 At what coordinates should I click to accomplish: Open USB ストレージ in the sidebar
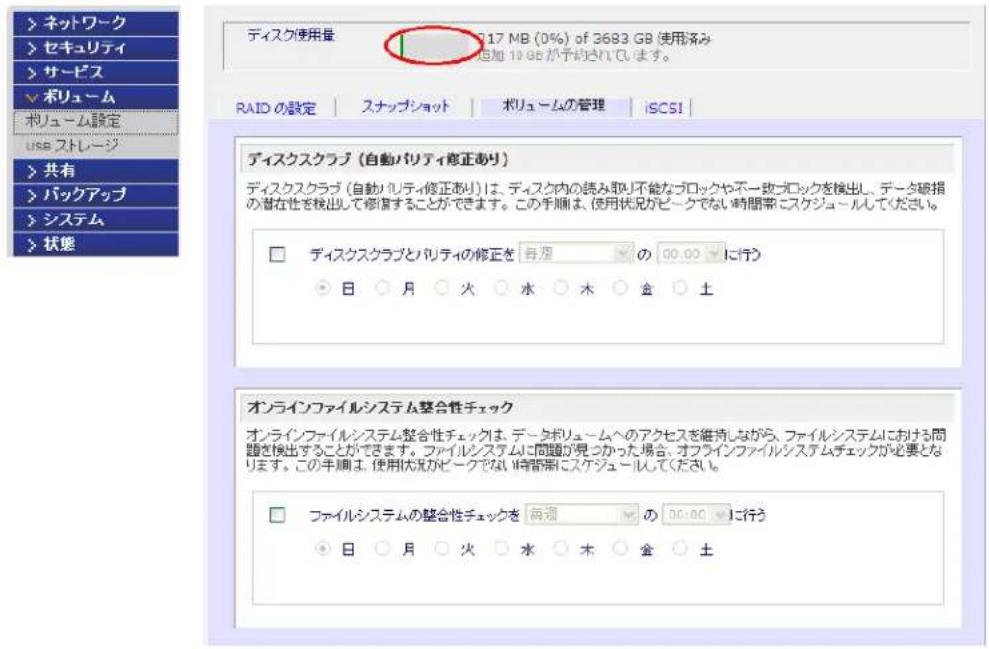(95, 146)
